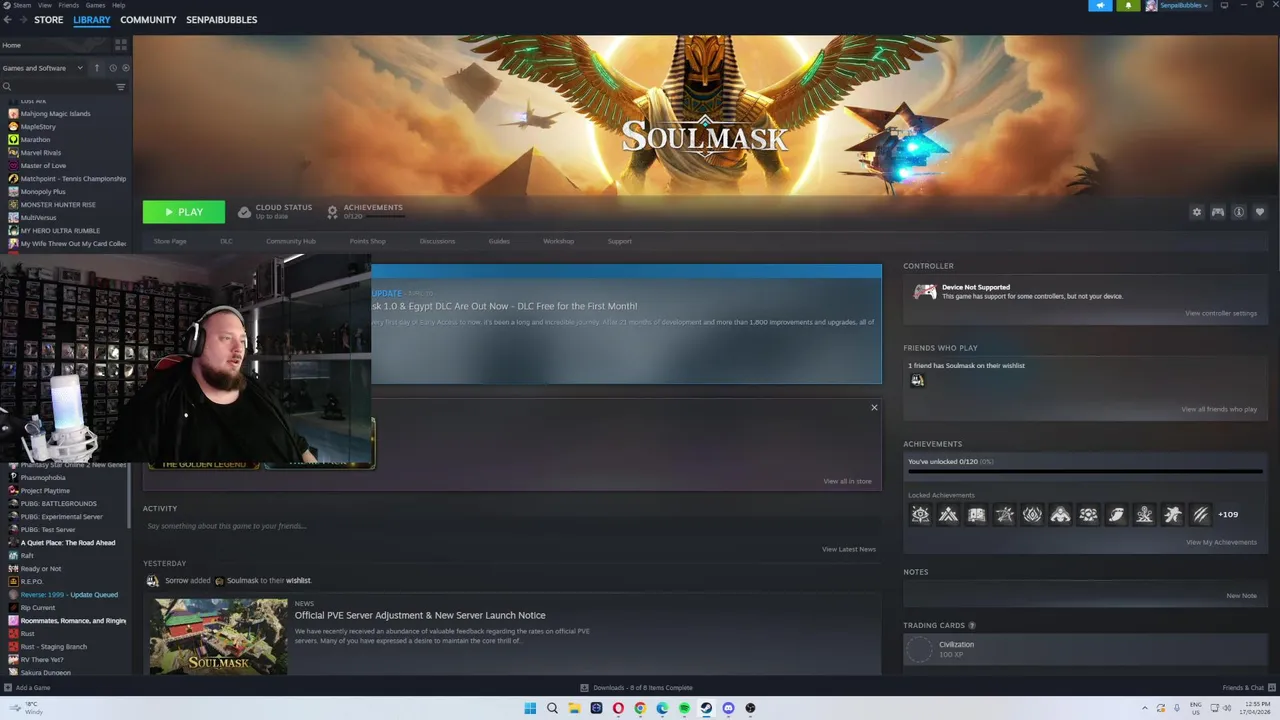Screen dimensions: 1280x720
Task: Click View My Achievements
Action: click(1221, 542)
